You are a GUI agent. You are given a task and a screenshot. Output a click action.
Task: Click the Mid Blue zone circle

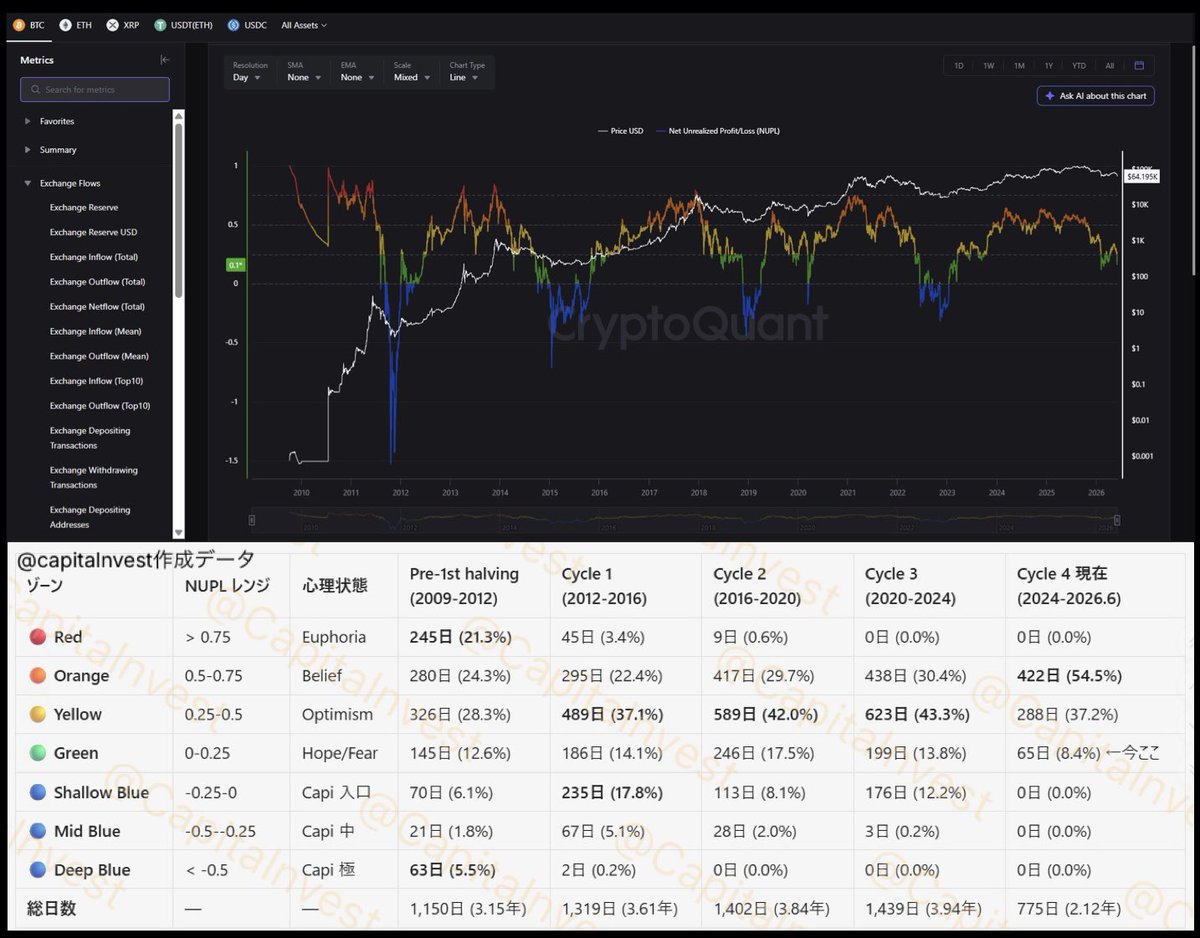[38, 831]
